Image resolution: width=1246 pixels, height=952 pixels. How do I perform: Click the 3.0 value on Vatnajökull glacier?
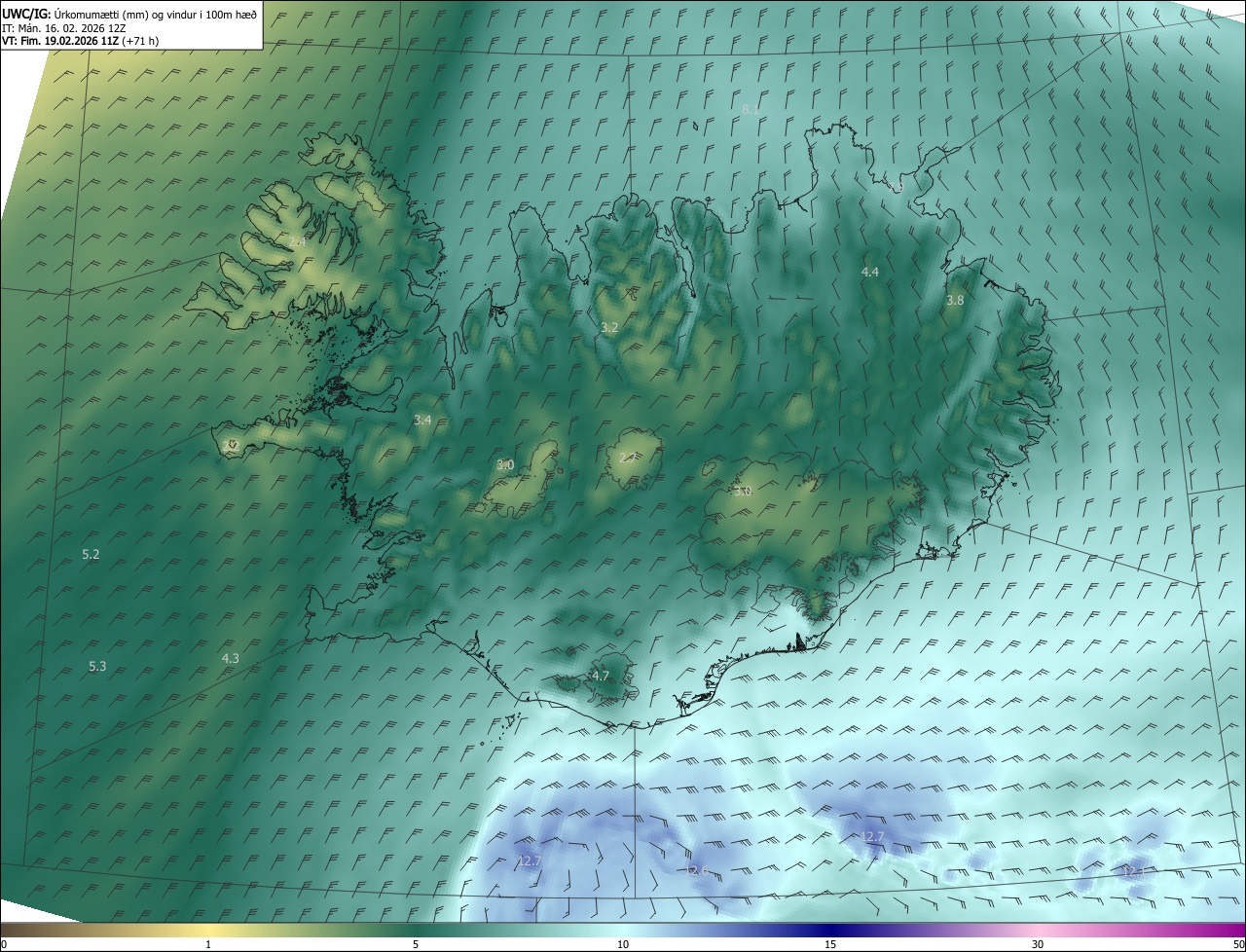tap(744, 492)
